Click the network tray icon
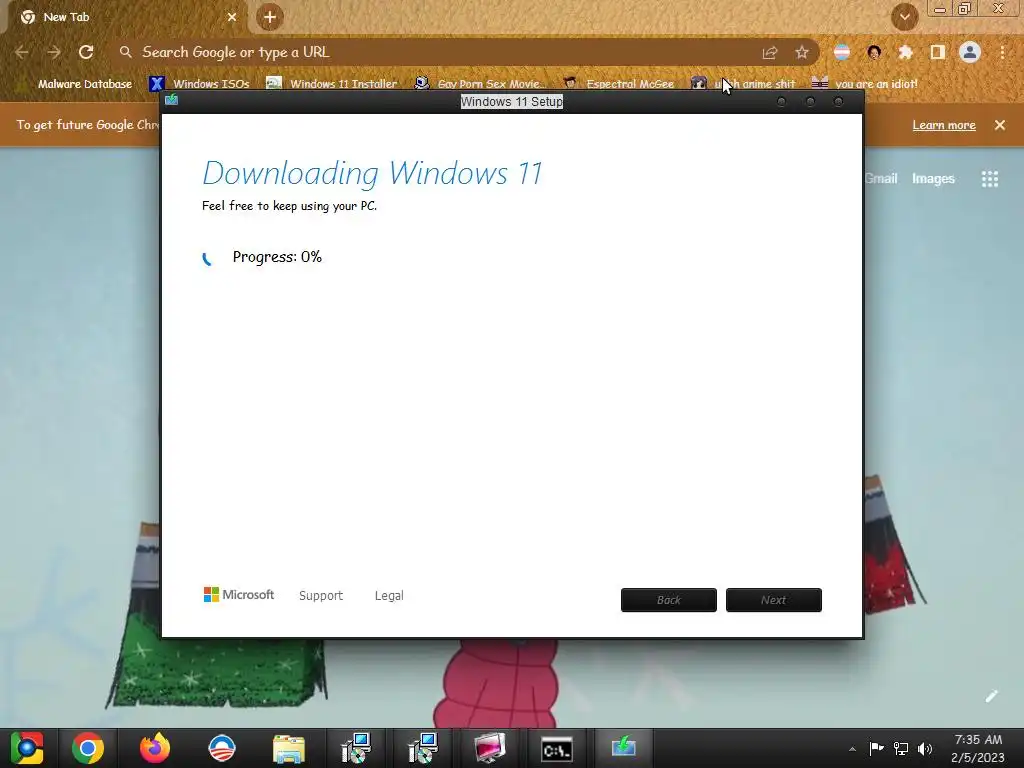Viewport: 1024px width, 768px height. 901,748
